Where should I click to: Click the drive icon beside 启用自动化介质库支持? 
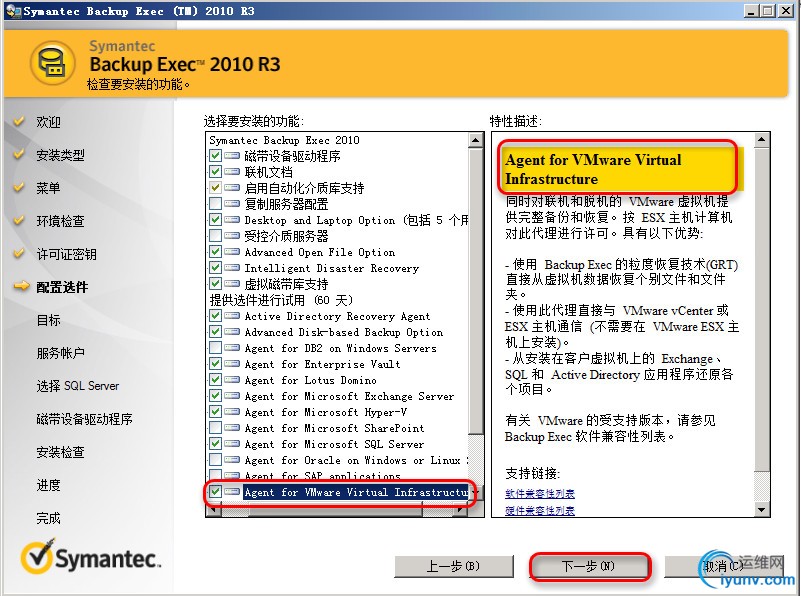232,188
